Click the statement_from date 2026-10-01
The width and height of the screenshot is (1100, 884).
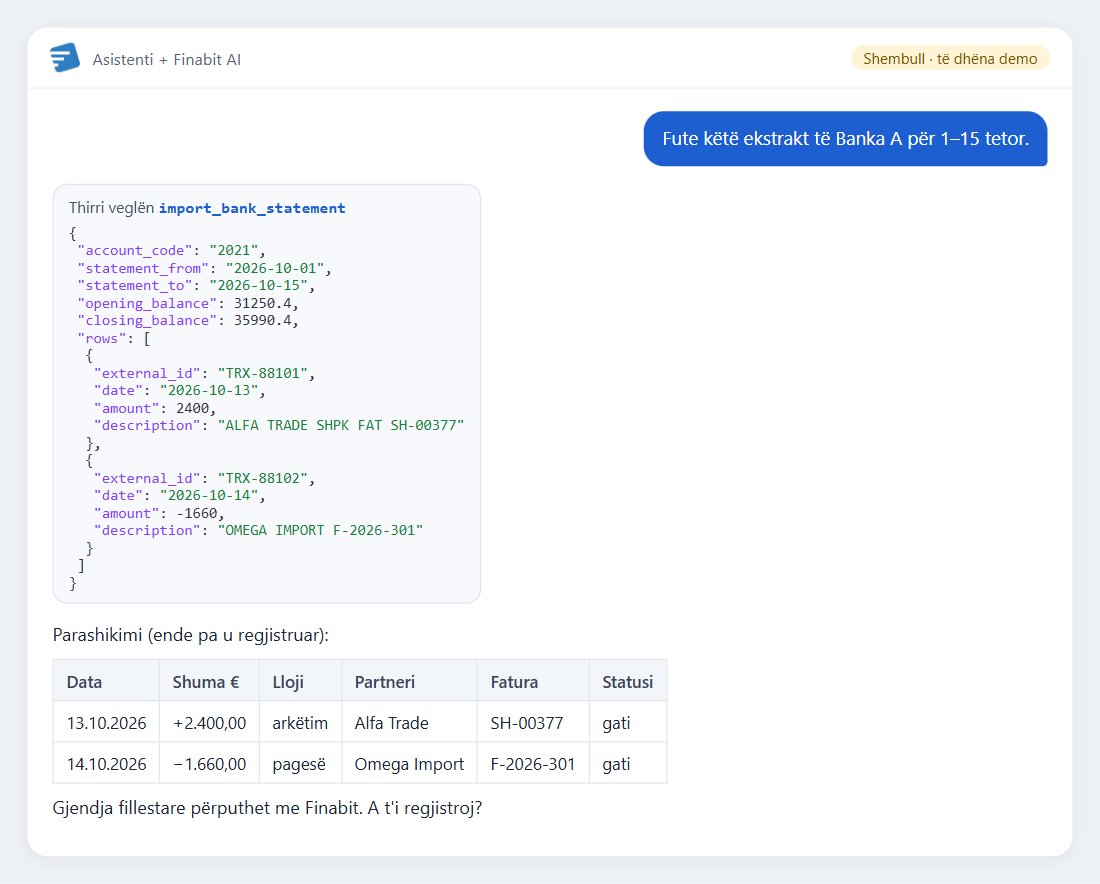click(x=275, y=268)
